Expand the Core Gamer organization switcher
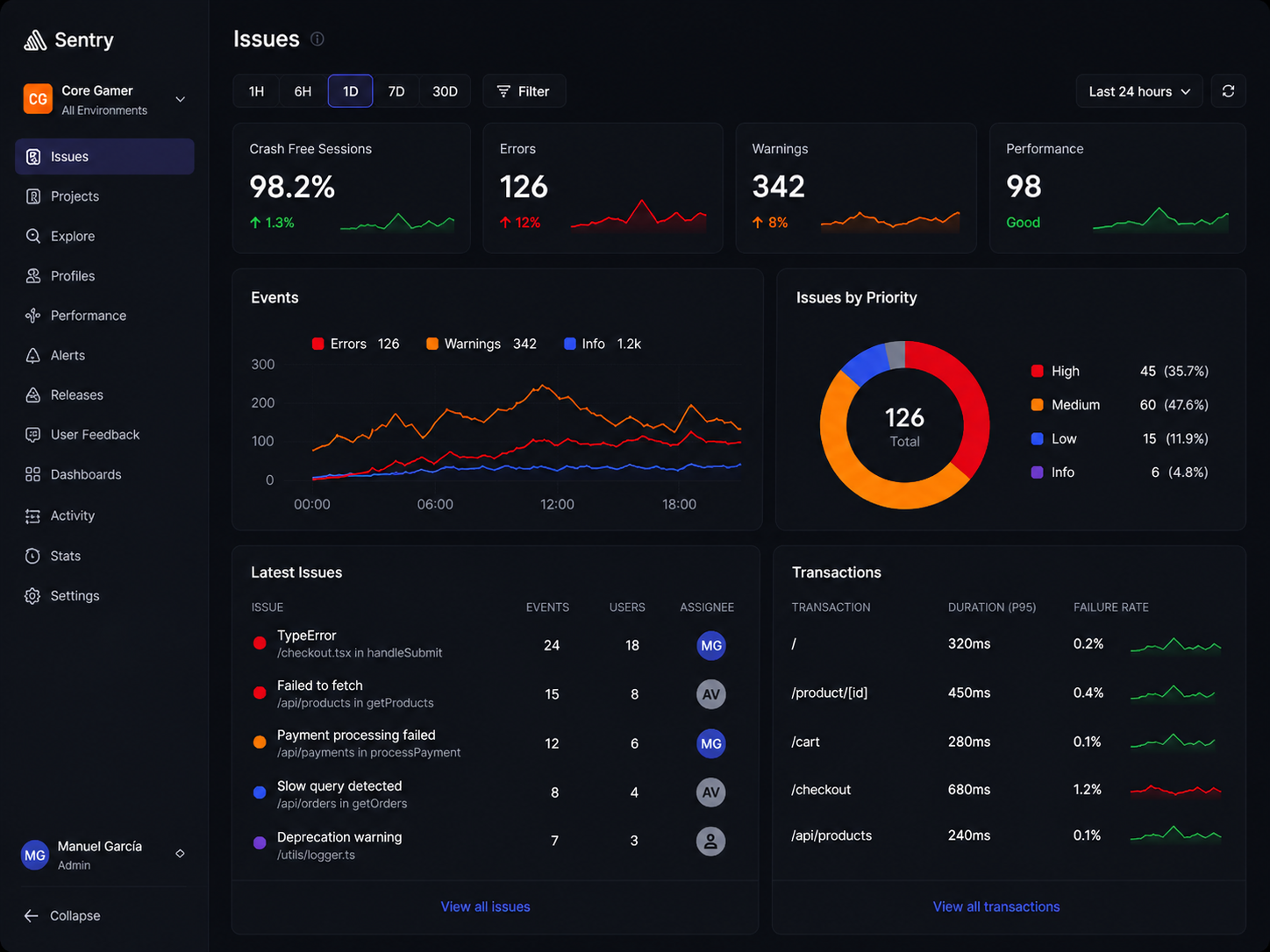Viewport: 1270px width, 952px height. pos(180,99)
